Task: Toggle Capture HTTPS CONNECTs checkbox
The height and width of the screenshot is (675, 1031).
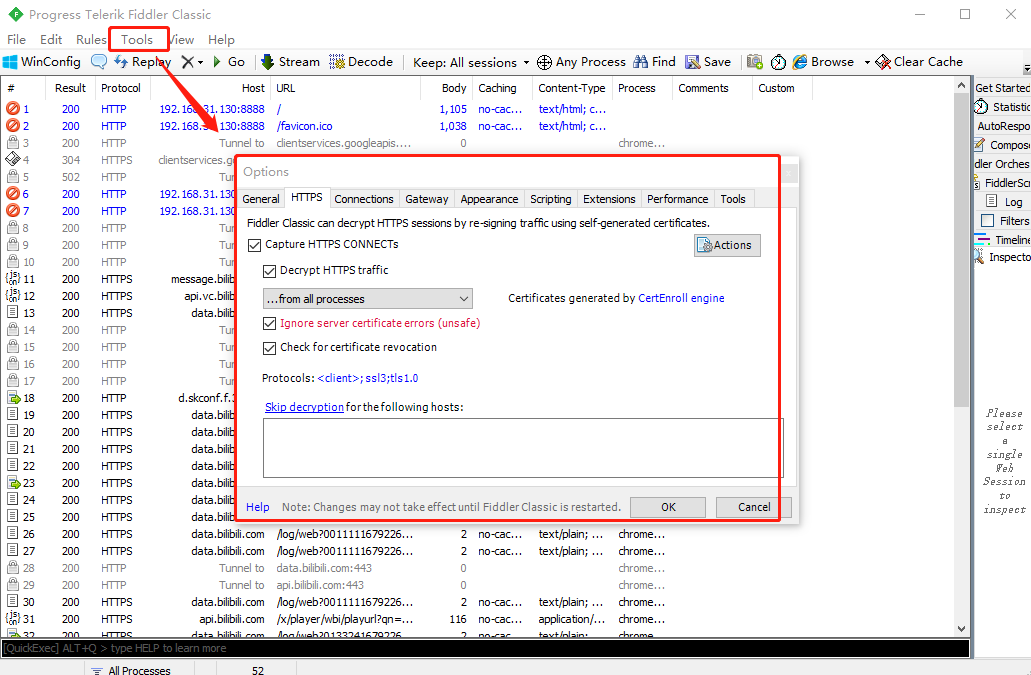Action: (254, 245)
